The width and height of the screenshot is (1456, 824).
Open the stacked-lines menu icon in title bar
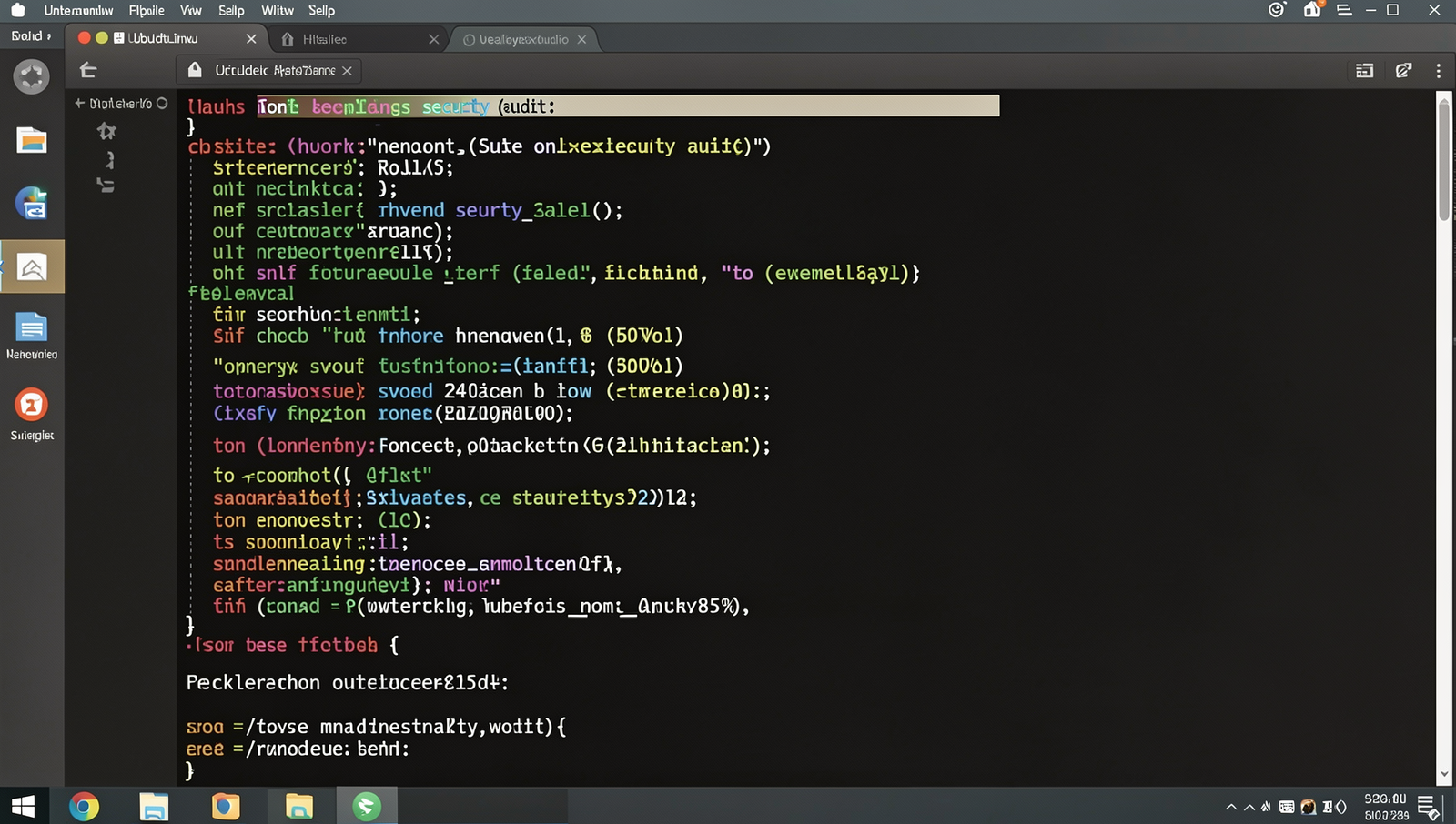(x=1344, y=10)
